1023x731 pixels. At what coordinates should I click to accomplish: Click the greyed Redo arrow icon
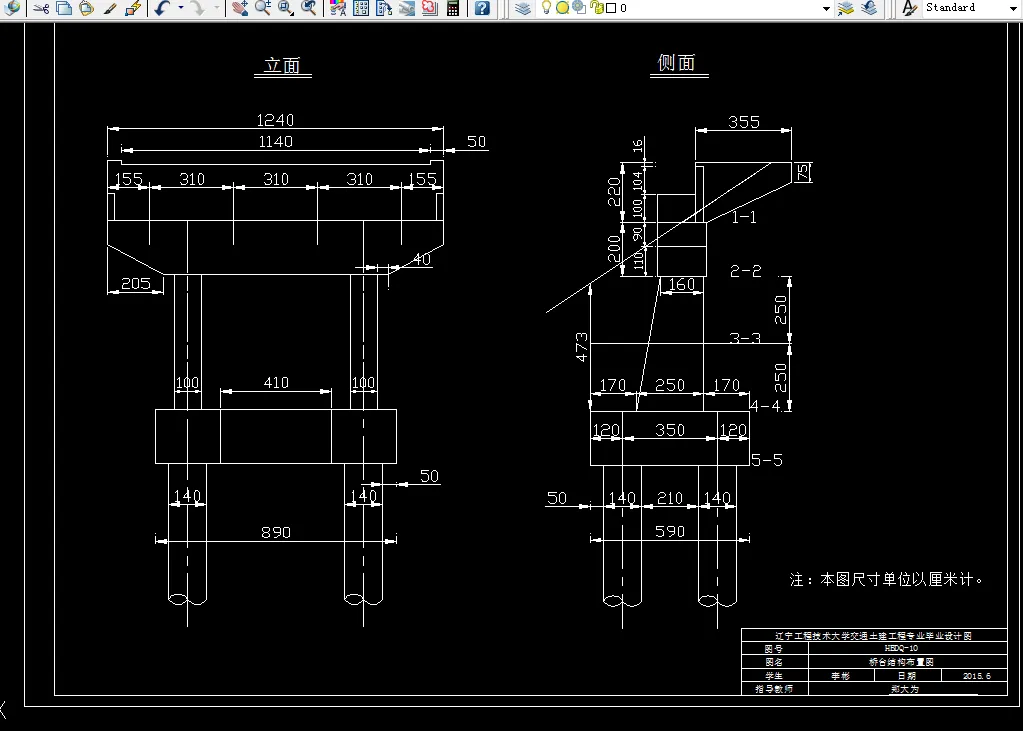pos(198,8)
